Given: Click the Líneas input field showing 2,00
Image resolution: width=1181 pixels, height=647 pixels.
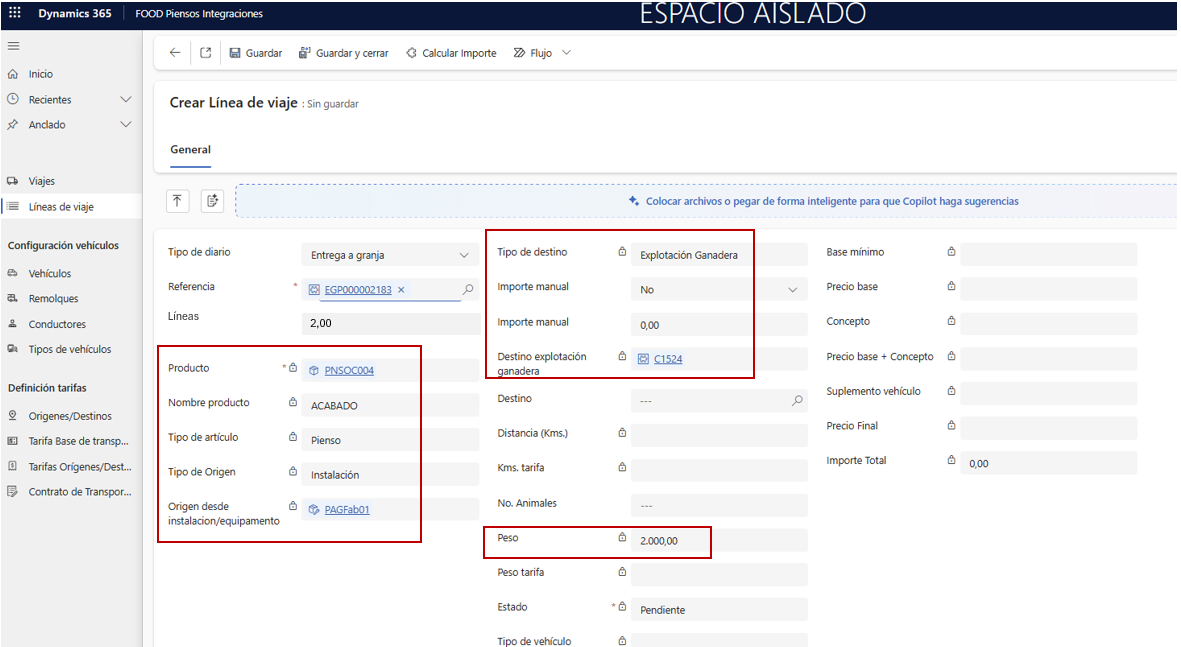Looking at the screenshot, I should point(388,324).
